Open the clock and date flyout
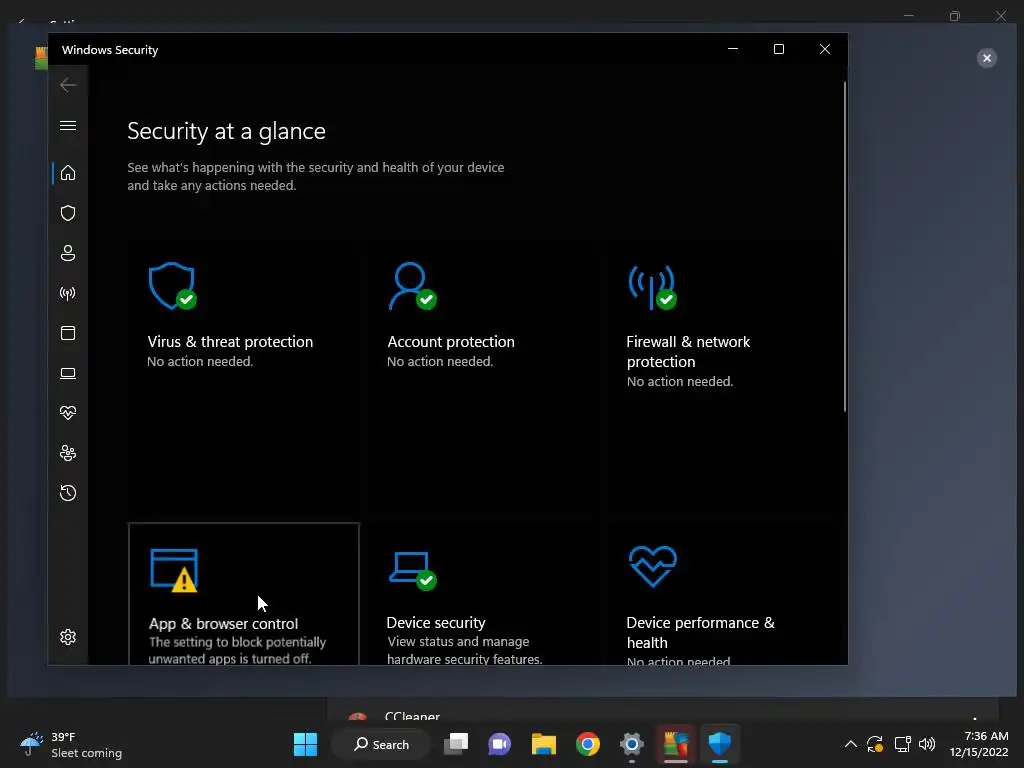This screenshot has height=768, width=1024. coord(979,744)
